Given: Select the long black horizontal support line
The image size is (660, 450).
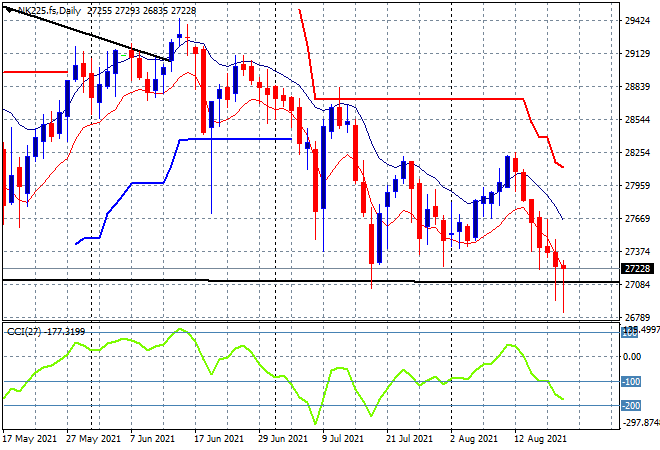Looking at the screenshot, I should click(311, 281).
